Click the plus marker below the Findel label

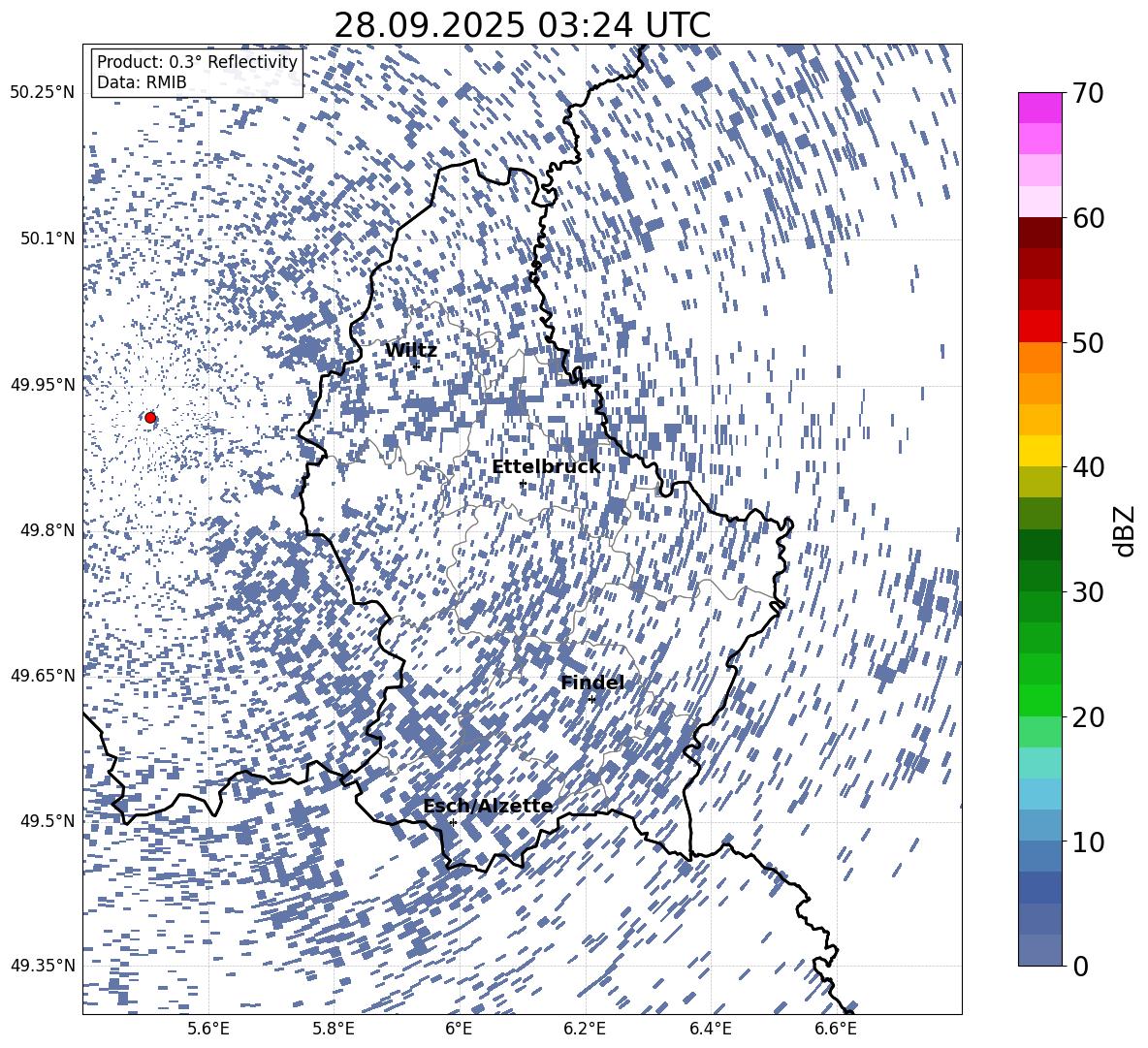591,700
